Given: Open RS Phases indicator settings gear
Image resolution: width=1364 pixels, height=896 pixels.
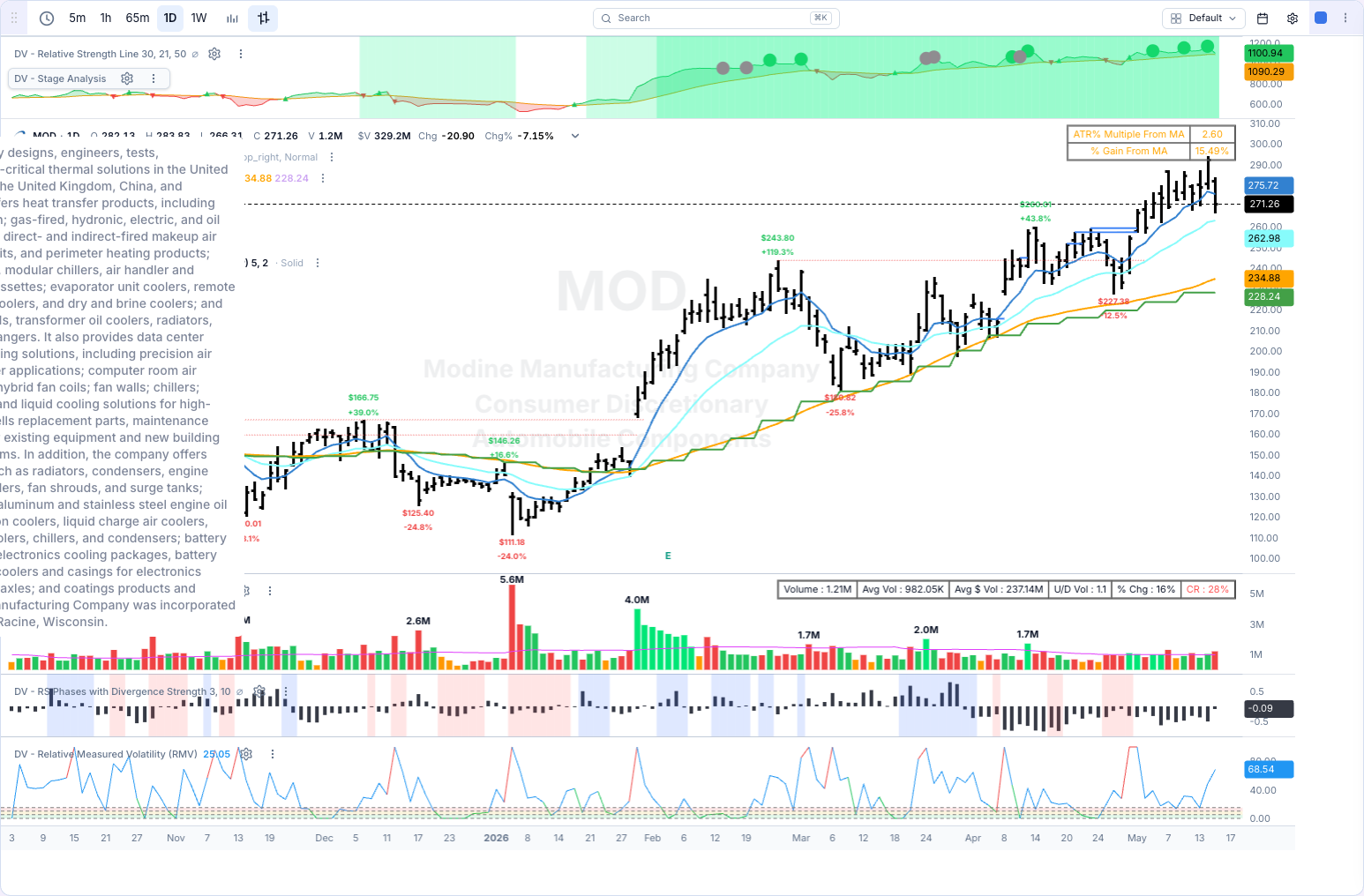Looking at the screenshot, I should [x=259, y=691].
